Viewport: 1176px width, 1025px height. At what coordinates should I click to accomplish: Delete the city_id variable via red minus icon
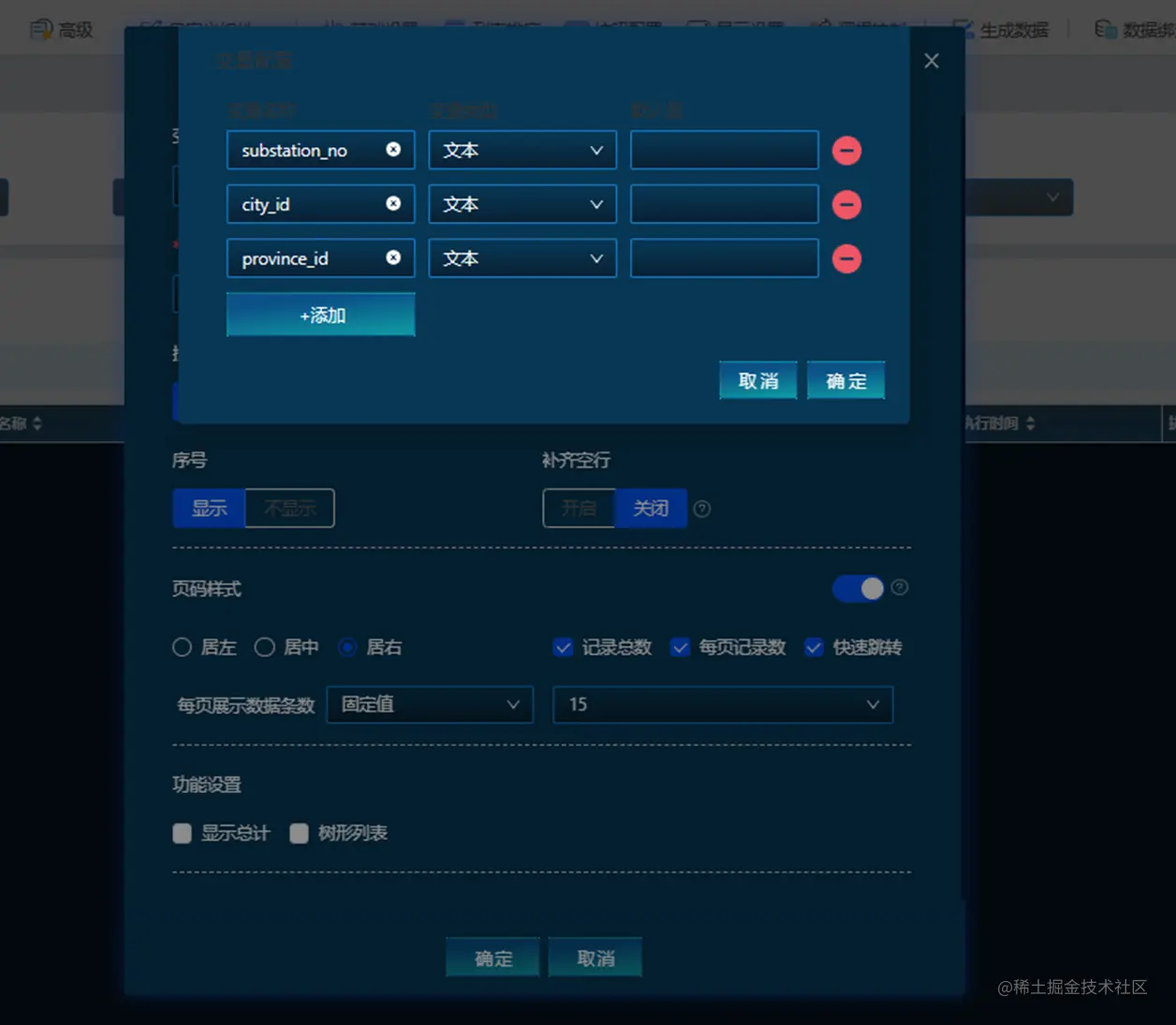(x=845, y=204)
